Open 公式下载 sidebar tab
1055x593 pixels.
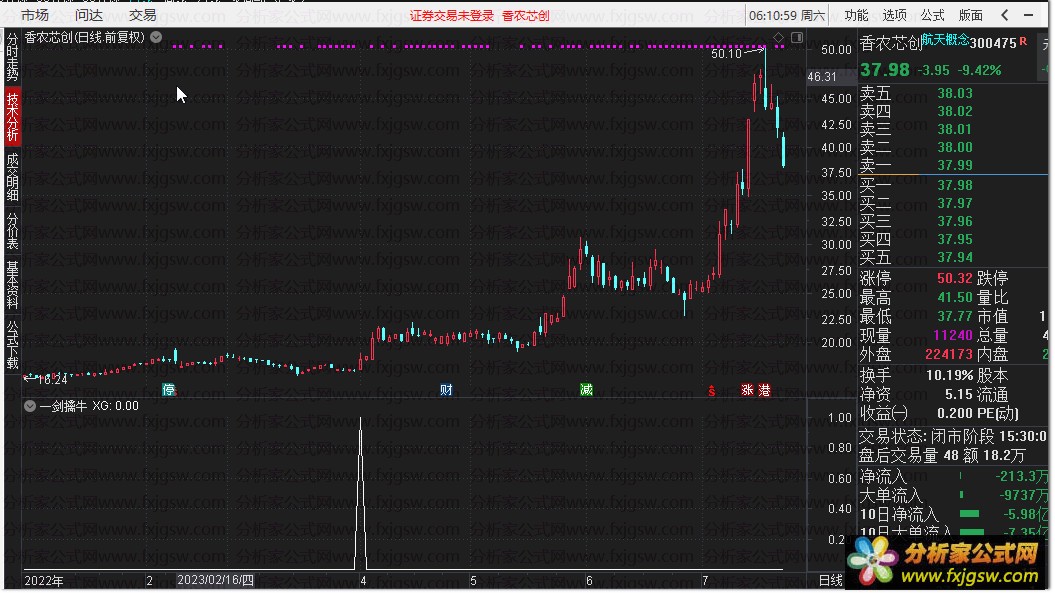(x=12, y=345)
